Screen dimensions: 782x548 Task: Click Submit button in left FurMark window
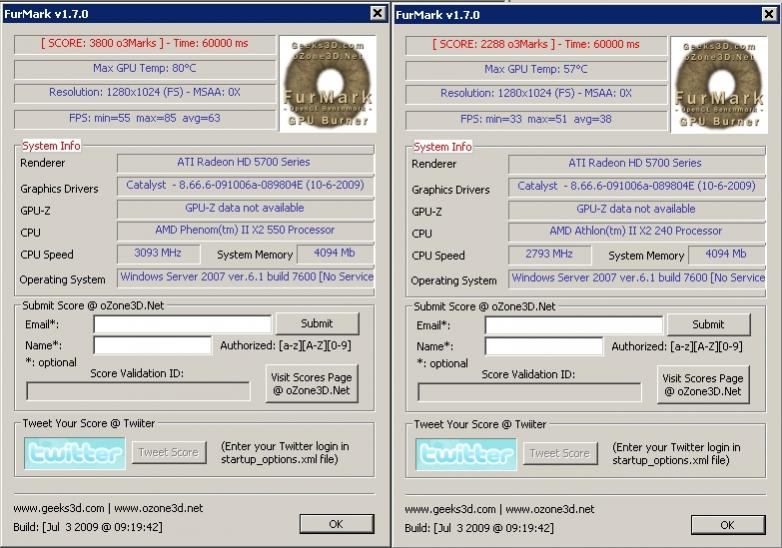pos(317,324)
